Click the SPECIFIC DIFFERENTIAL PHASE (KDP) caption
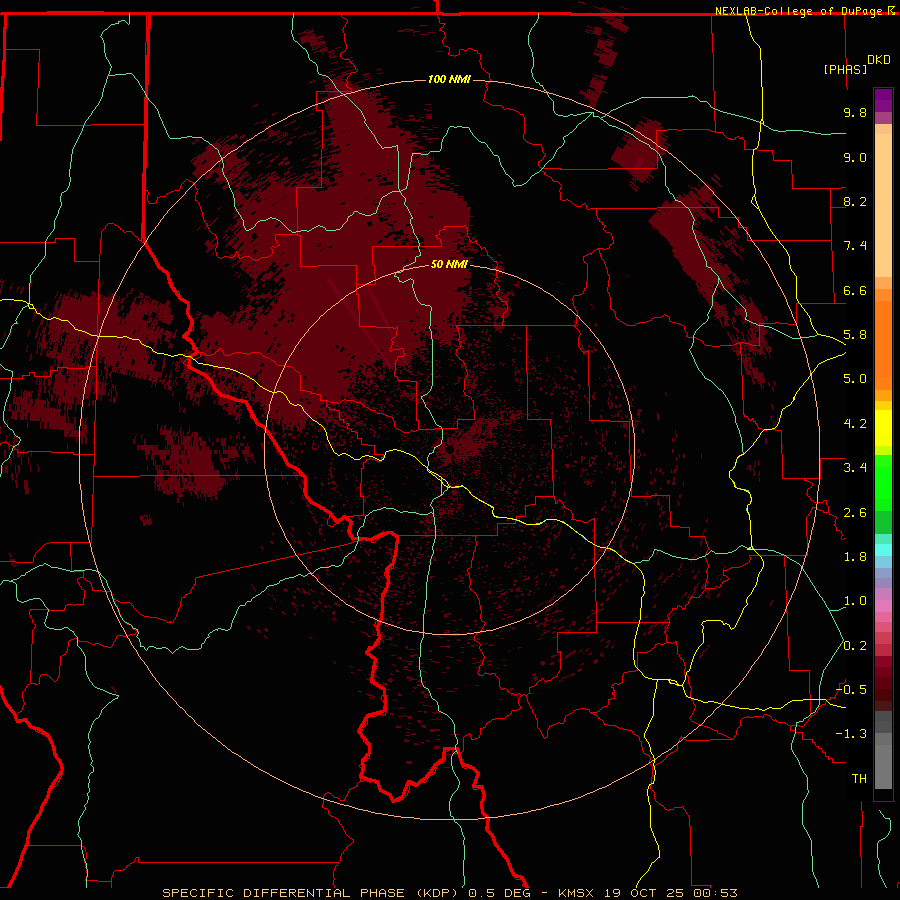This screenshot has width=900, height=900. pos(310,893)
